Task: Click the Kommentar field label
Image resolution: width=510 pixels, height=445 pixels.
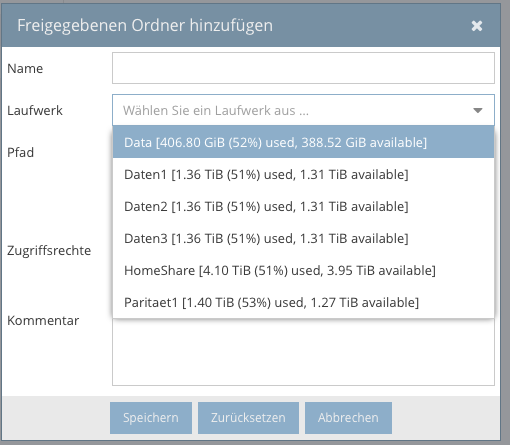Action: click(x=43, y=320)
